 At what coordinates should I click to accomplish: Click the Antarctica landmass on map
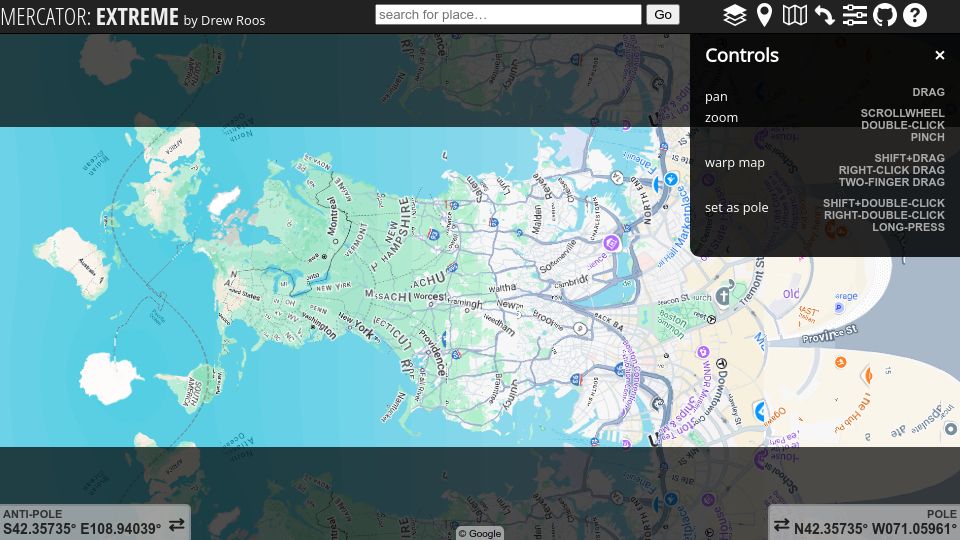pyautogui.click(x=111, y=378)
